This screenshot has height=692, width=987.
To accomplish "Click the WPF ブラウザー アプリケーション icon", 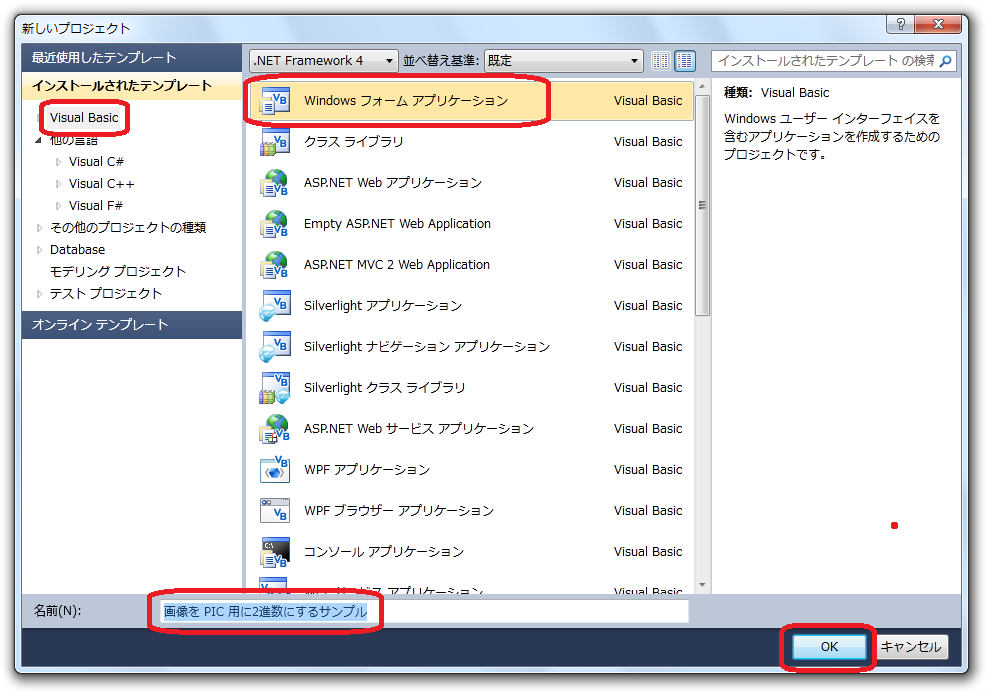I will pos(275,511).
